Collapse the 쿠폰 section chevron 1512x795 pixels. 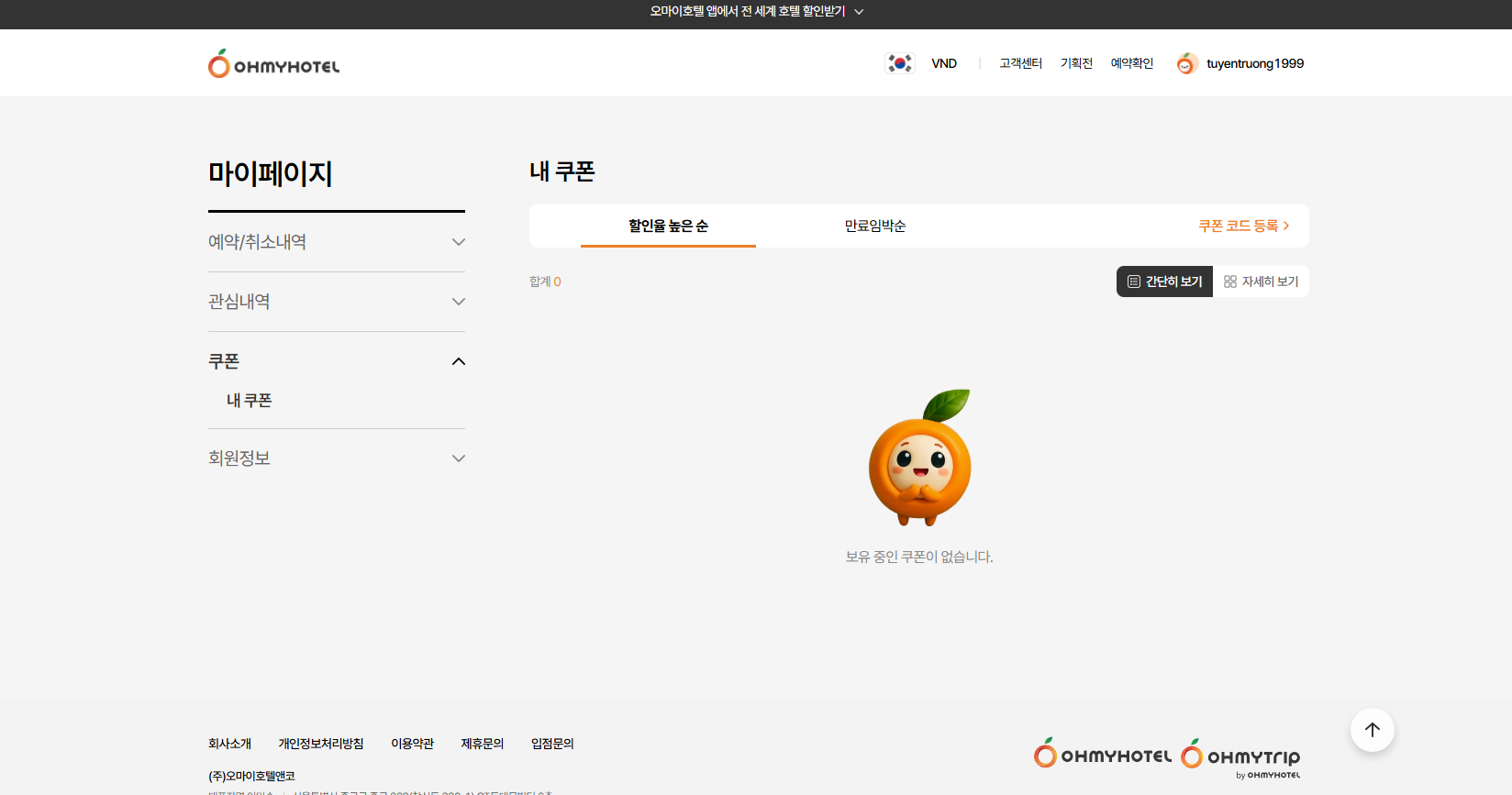coord(459,361)
